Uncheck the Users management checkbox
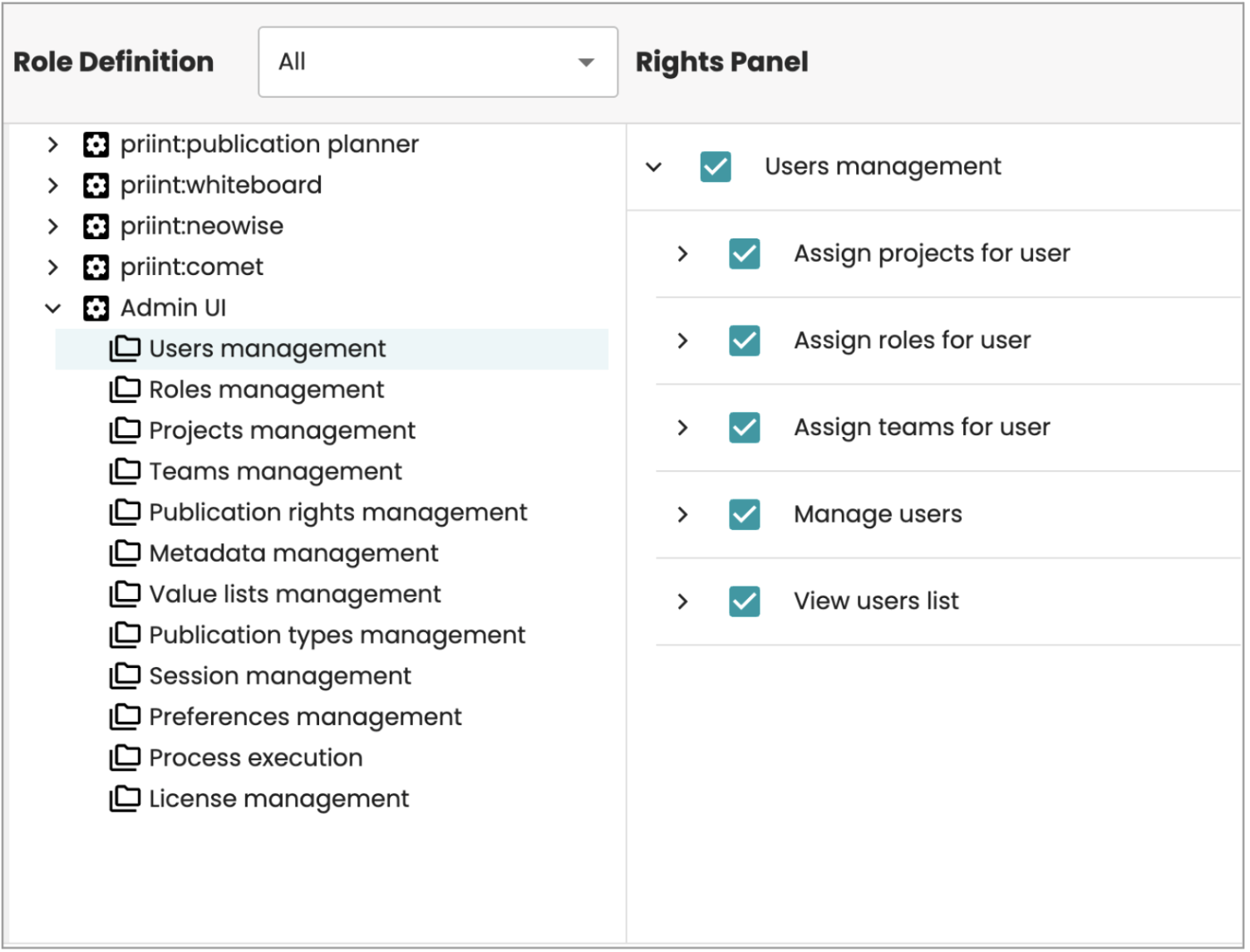1250x952 pixels. pyautogui.click(x=715, y=166)
